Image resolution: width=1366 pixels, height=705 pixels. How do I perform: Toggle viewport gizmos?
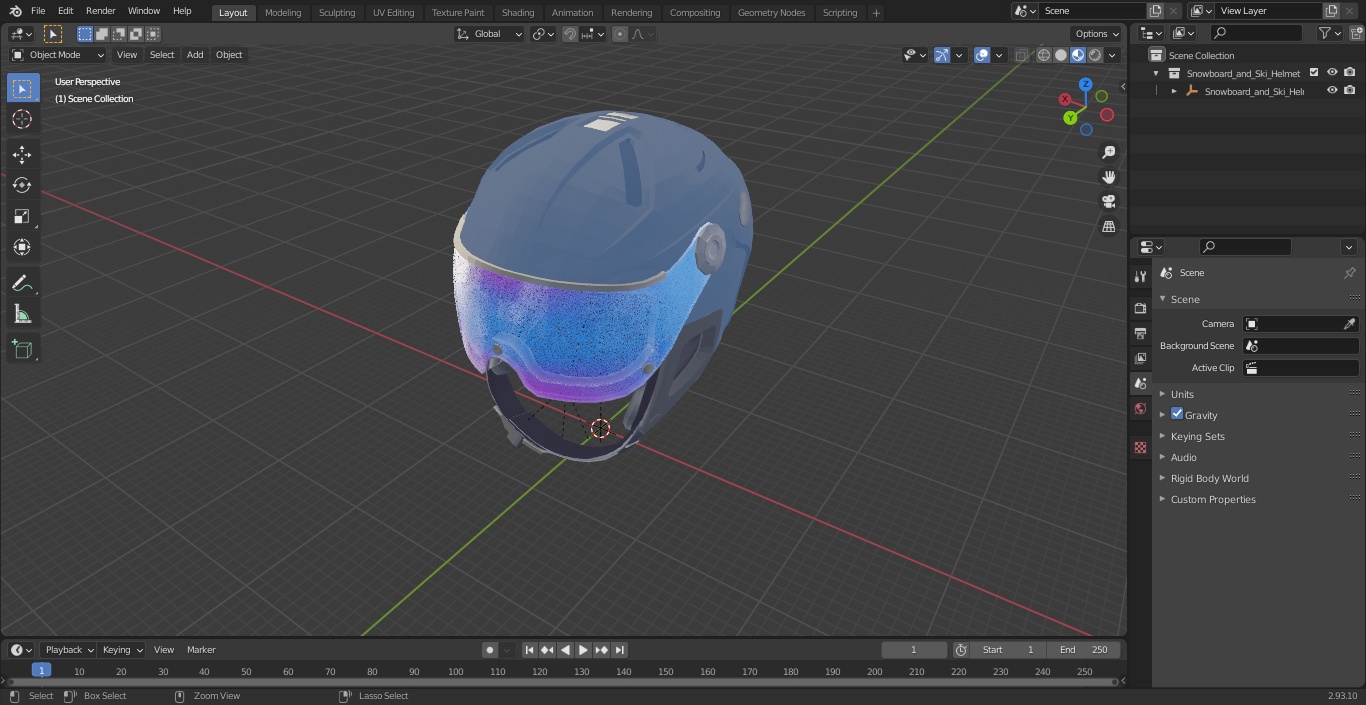click(x=942, y=55)
